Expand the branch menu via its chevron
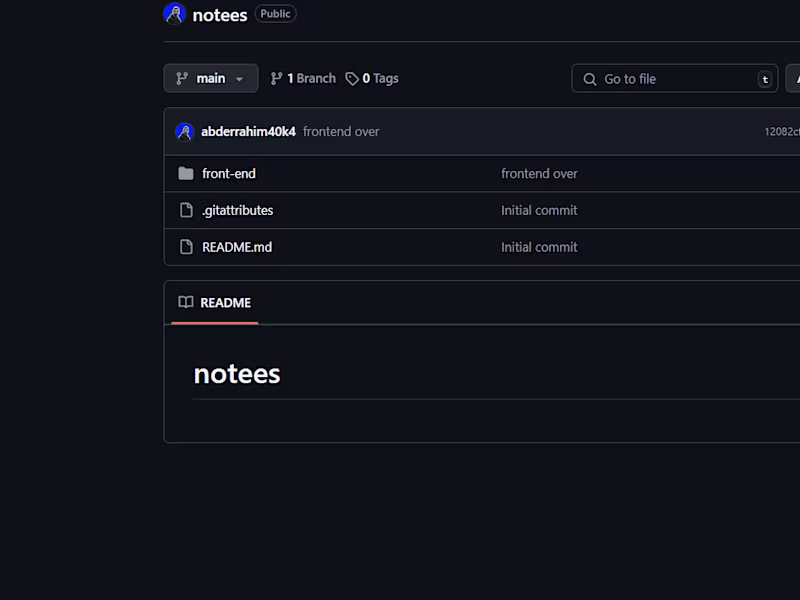 [x=240, y=78]
